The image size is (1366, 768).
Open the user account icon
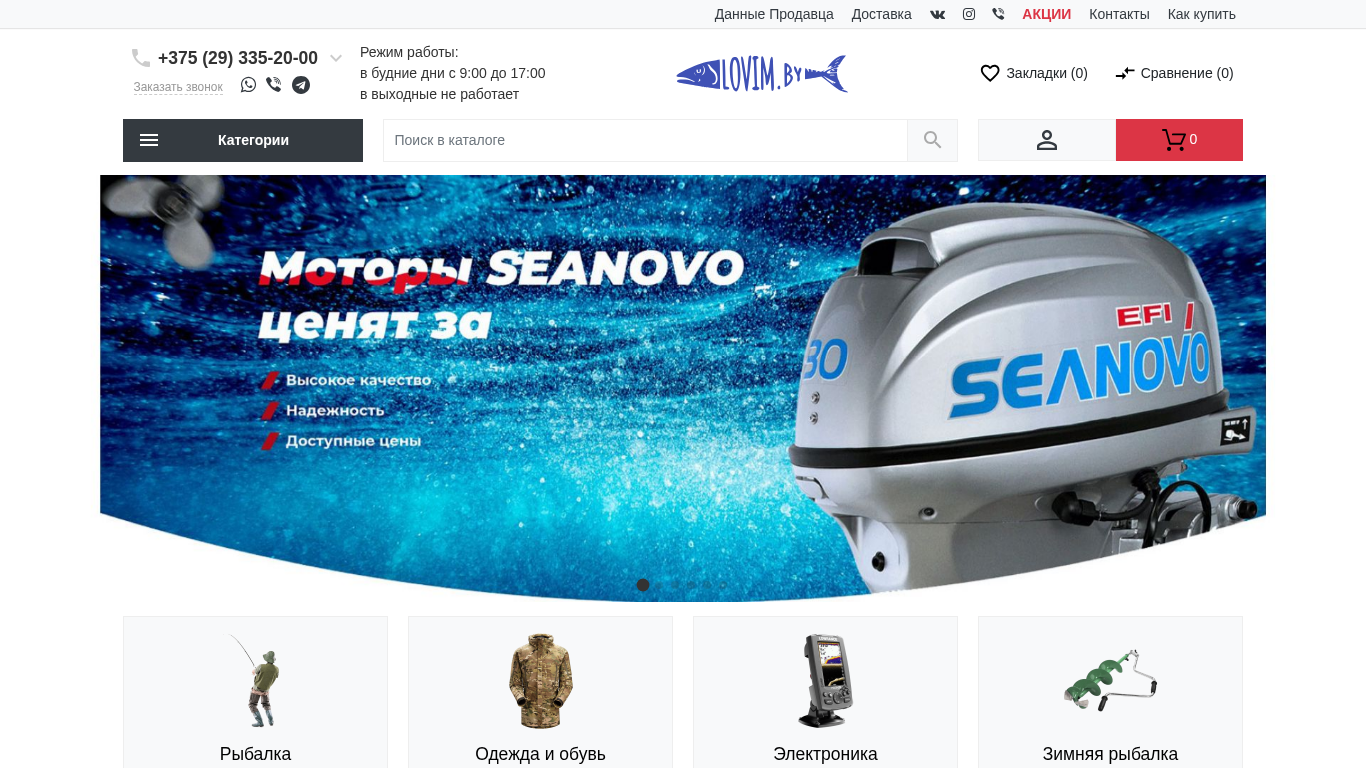(x=1046, y=140)
